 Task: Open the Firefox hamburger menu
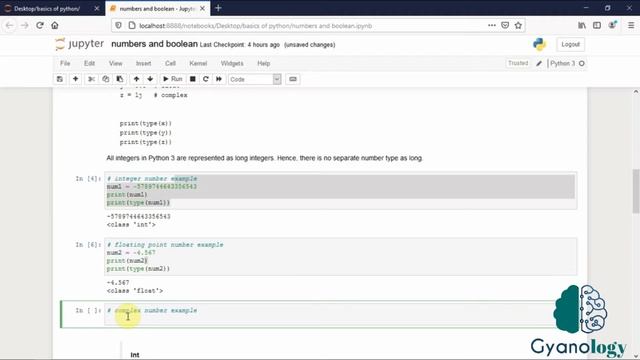pos(631,25)
